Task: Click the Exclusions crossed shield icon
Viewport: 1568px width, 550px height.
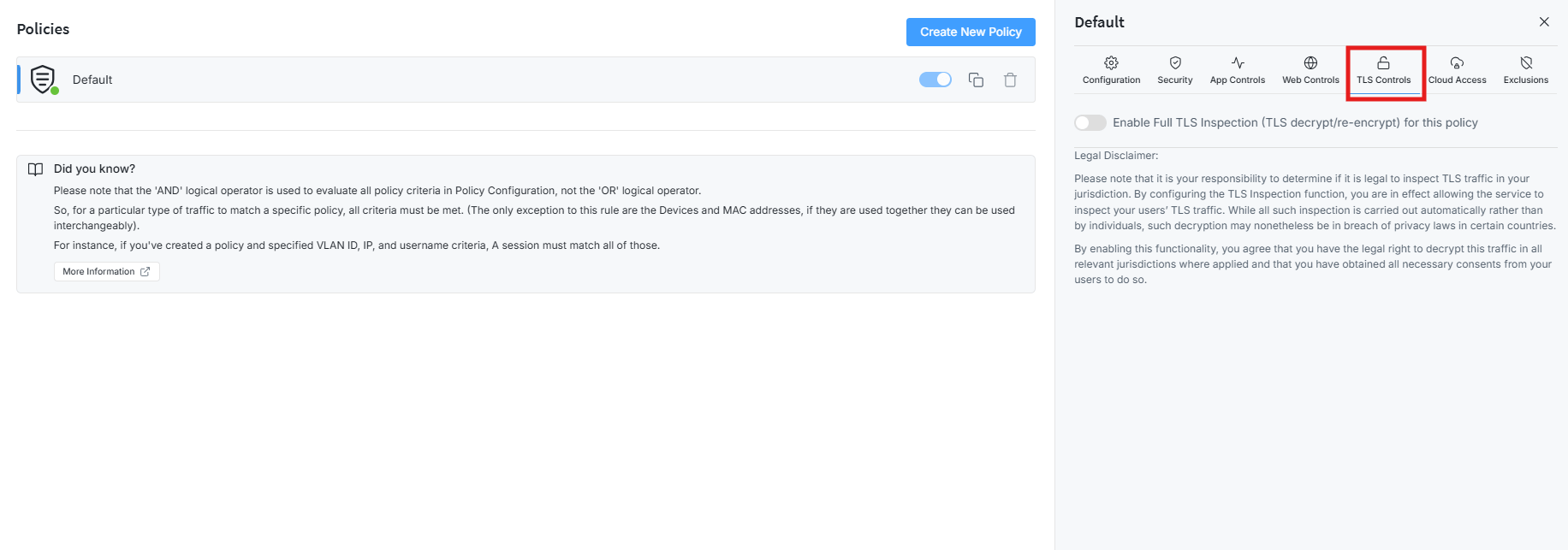Action: [1526, 62]
